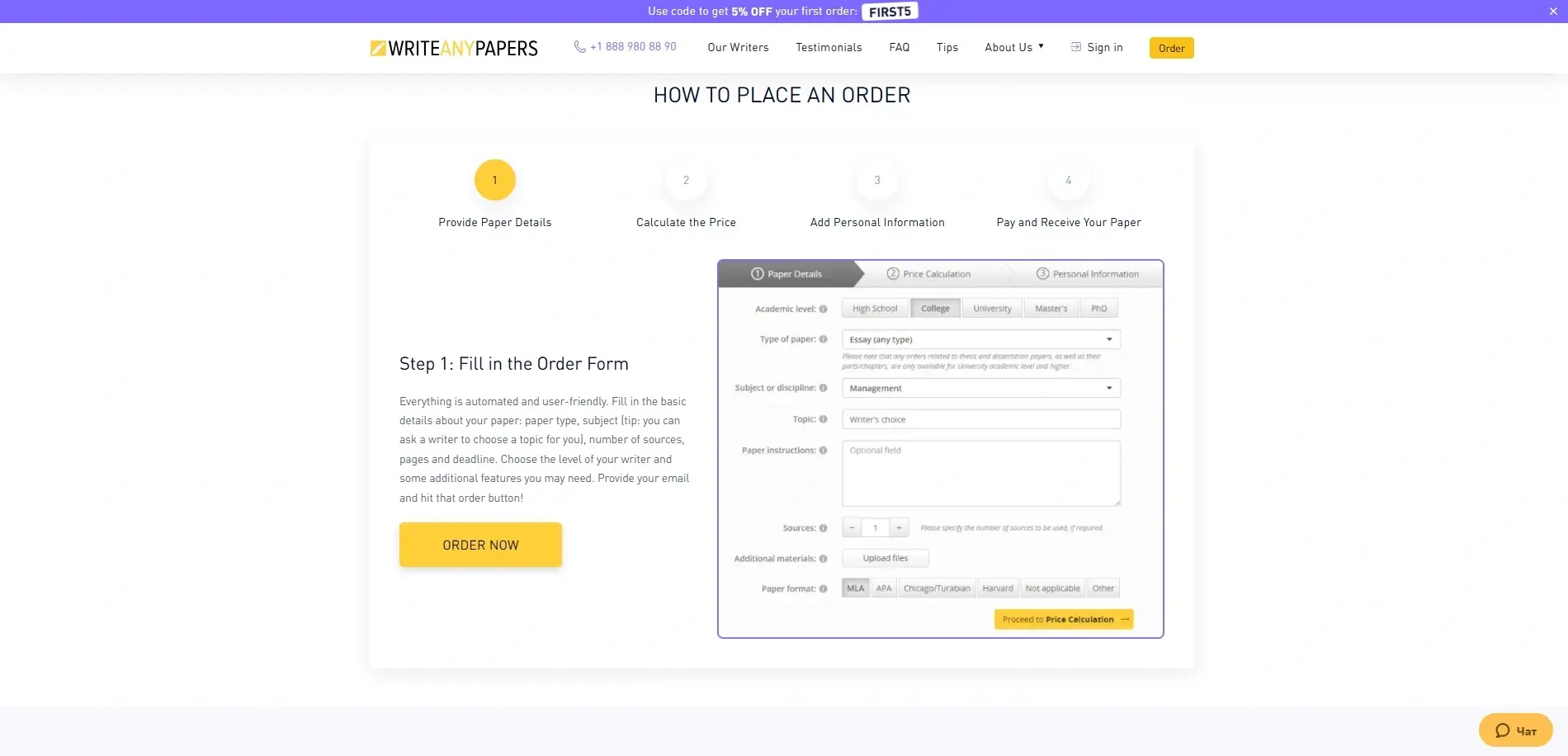Click the info icon beside Paper format
Screen dimensions: 1568x756
coord(824,588)
